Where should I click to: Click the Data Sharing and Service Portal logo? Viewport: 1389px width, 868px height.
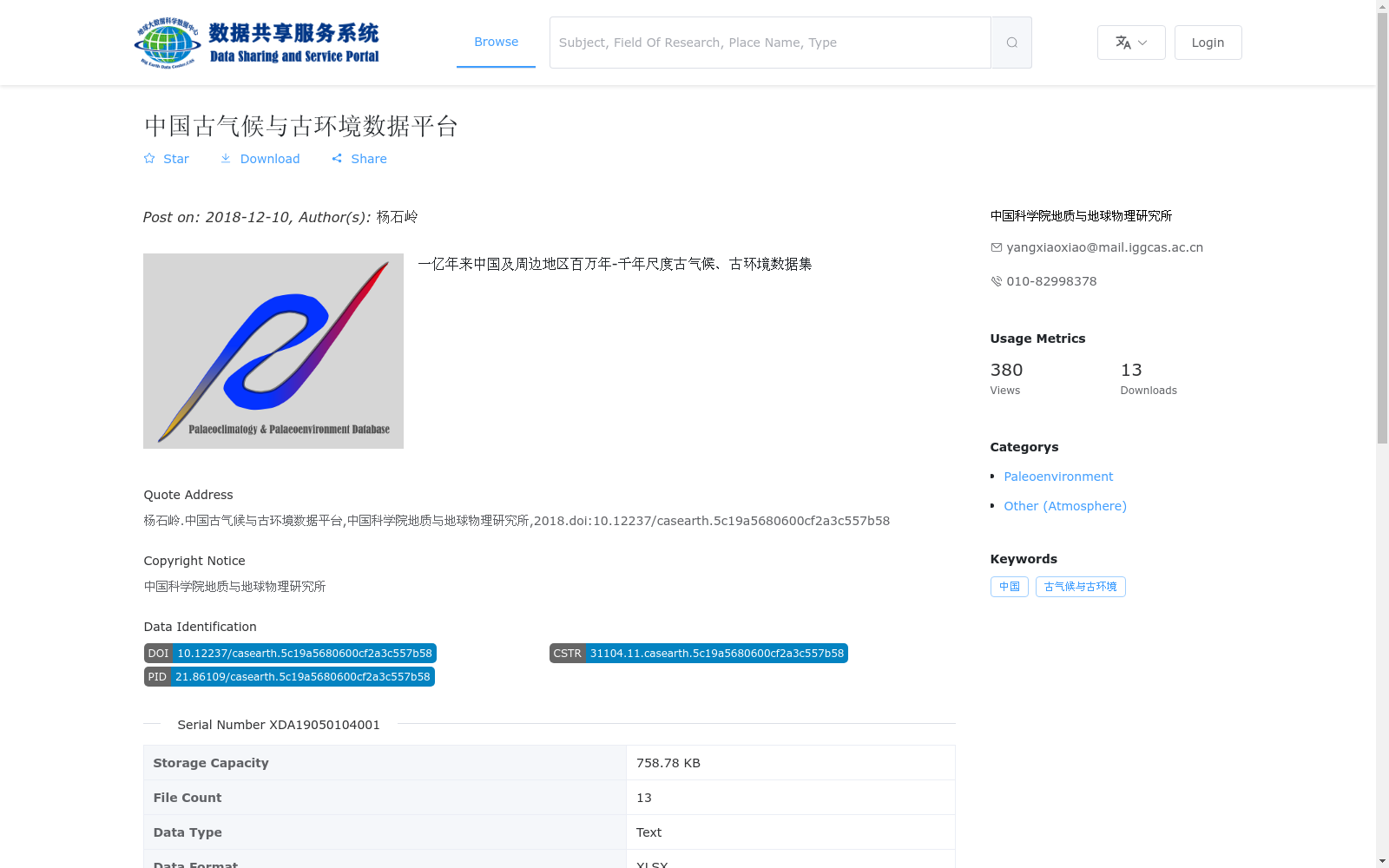257,43
